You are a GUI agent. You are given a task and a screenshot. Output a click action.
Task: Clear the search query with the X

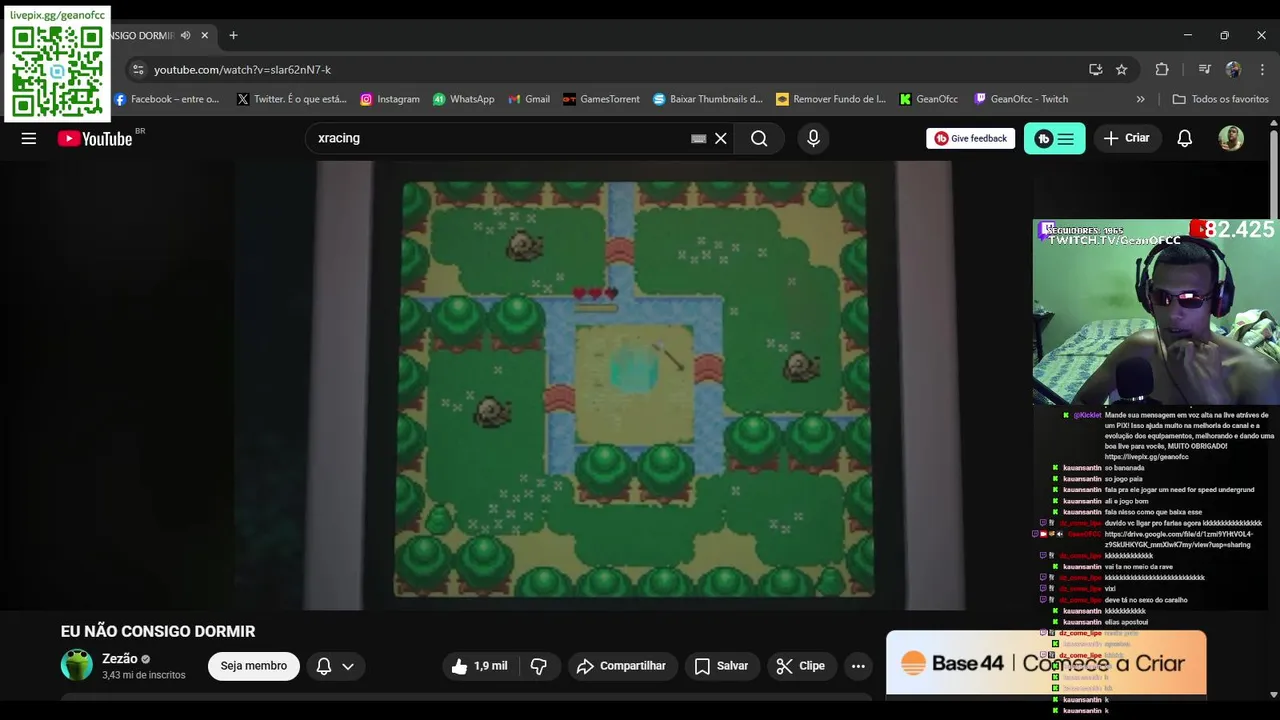720,139
